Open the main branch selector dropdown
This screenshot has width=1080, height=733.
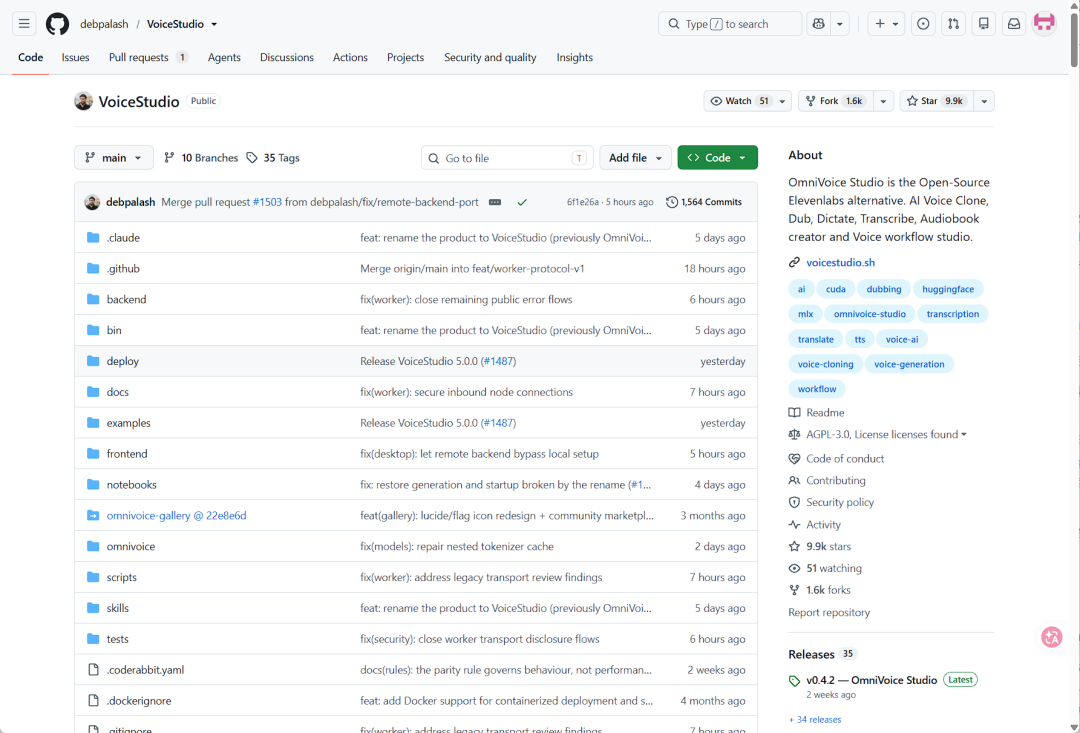click(114, 158)
